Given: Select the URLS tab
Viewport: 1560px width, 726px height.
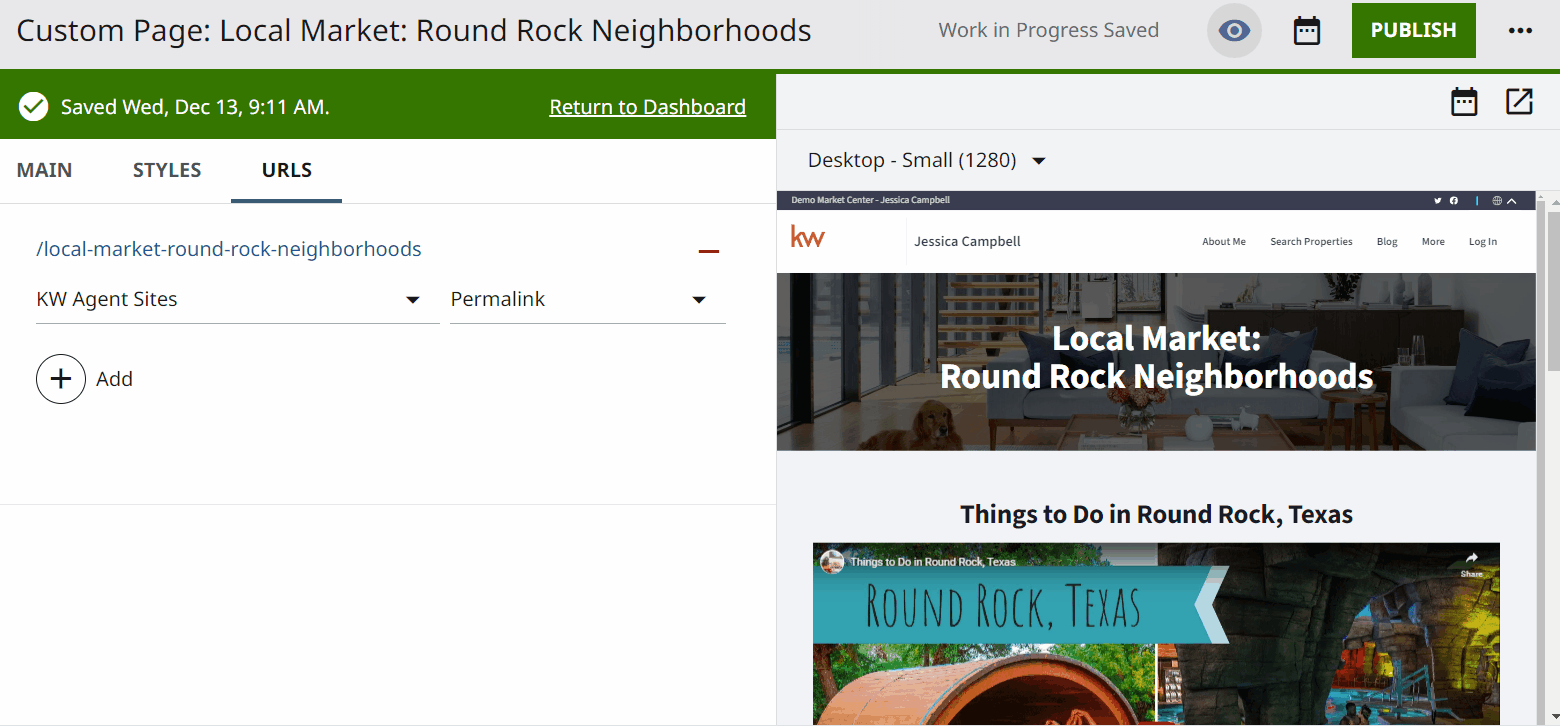Looking at the screenshot, I should (x=287, y=170).
